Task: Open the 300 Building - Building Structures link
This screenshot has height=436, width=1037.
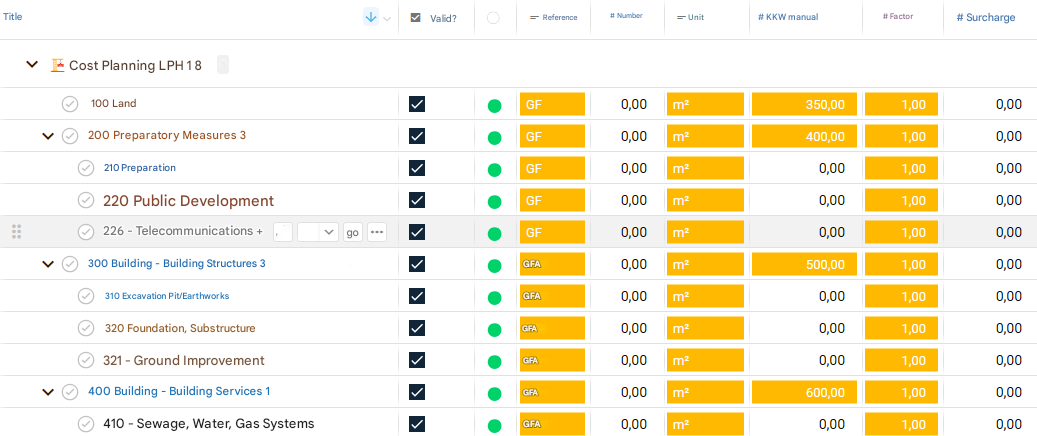Action: point(176,264)
